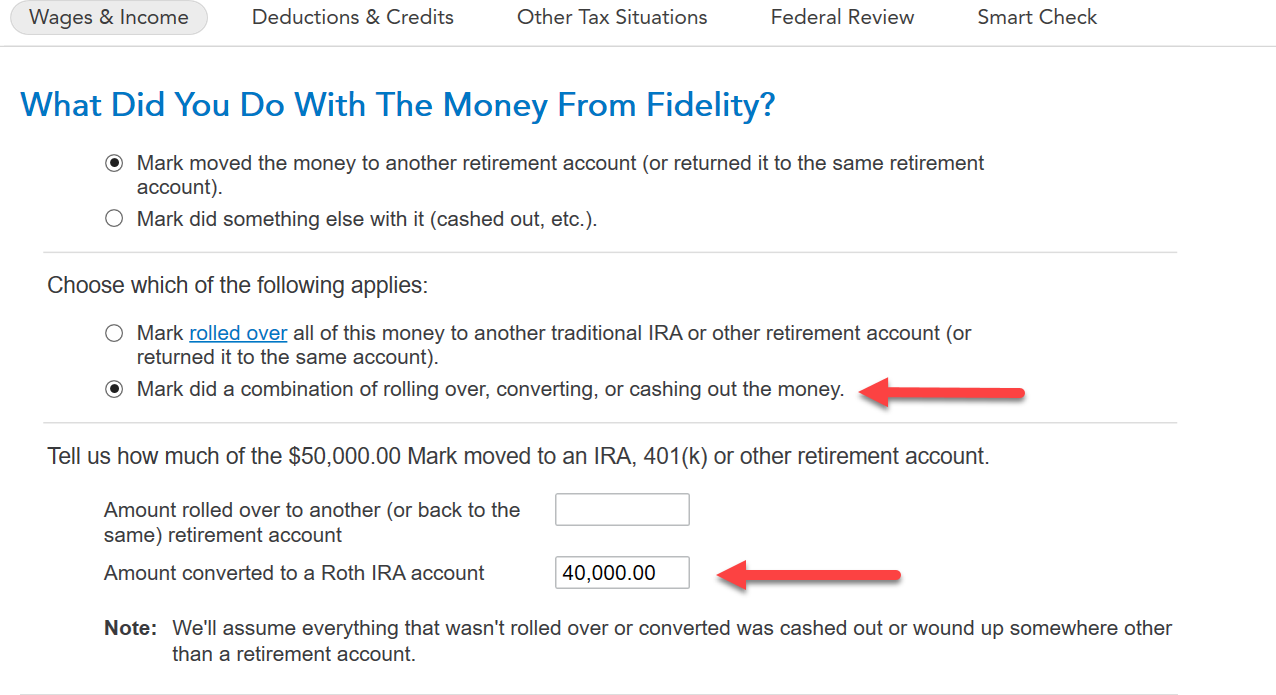Viewport: 1276px width, 695px height.
Task: Open the Federal Review tab
Action: (842, 17)
